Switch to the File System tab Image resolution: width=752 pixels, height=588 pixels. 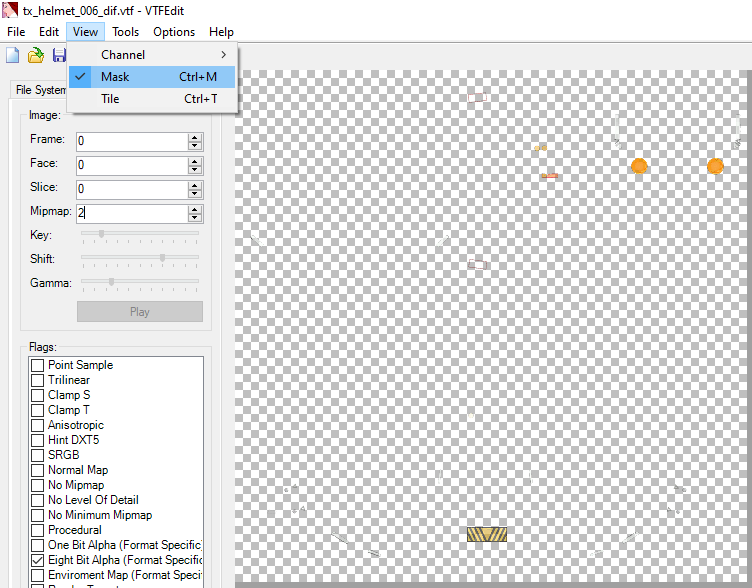click(39, 90)
